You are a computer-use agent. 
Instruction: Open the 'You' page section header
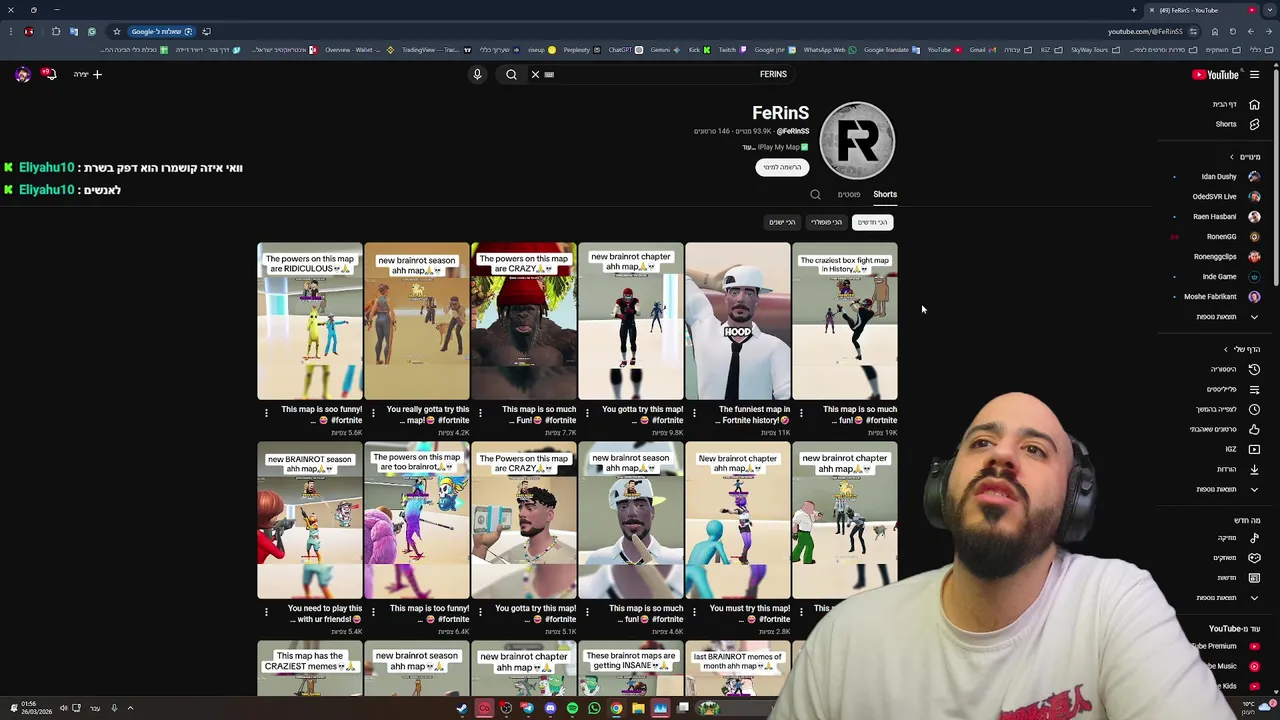[1243, 349]
